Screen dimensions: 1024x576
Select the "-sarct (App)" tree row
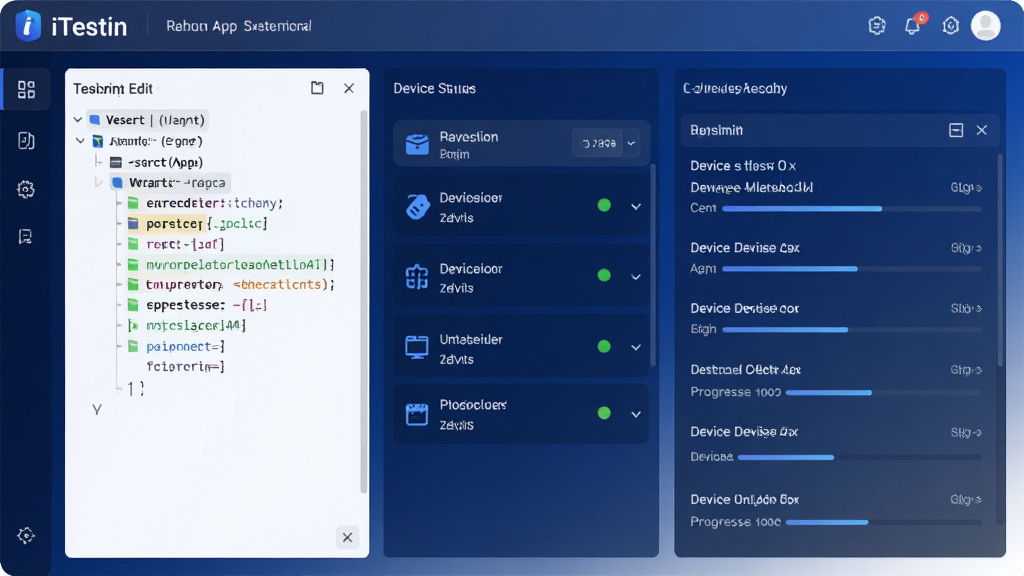pos(157,162)
